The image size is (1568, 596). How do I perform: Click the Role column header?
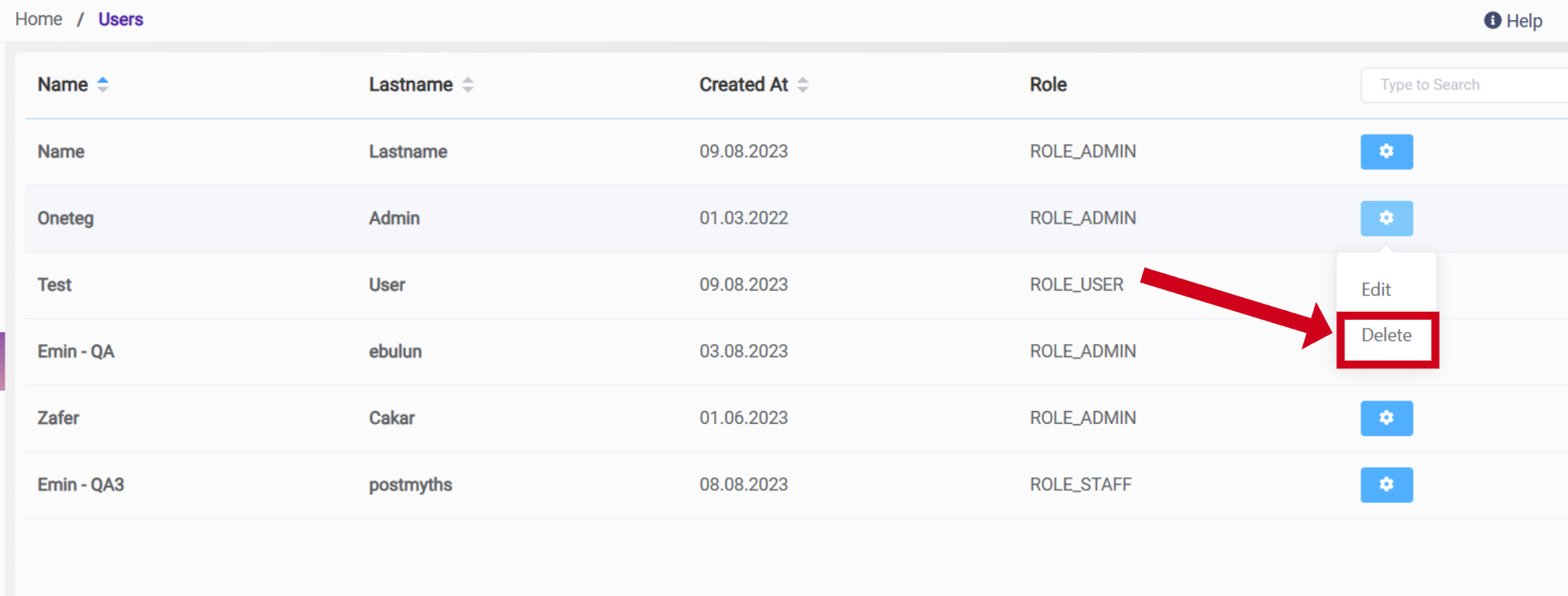[x=1047, y=85]
